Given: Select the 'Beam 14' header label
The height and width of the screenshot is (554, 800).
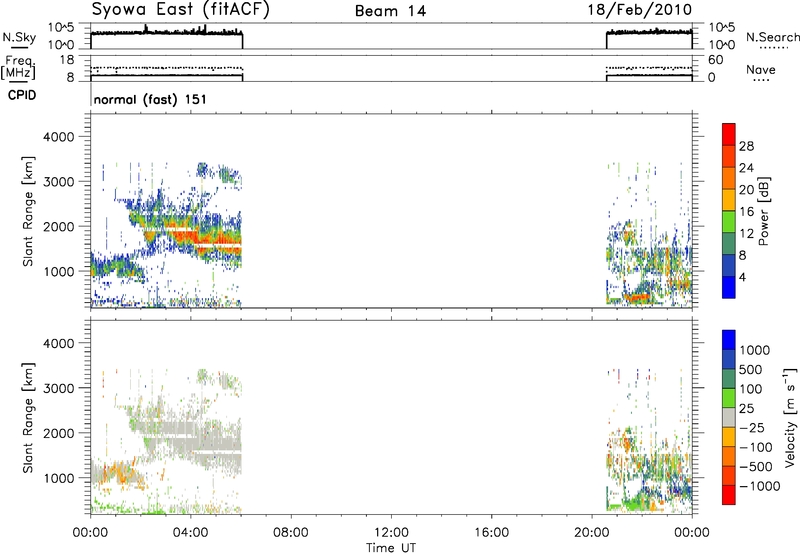Looking at the screenshot, I should pos(390,11).
